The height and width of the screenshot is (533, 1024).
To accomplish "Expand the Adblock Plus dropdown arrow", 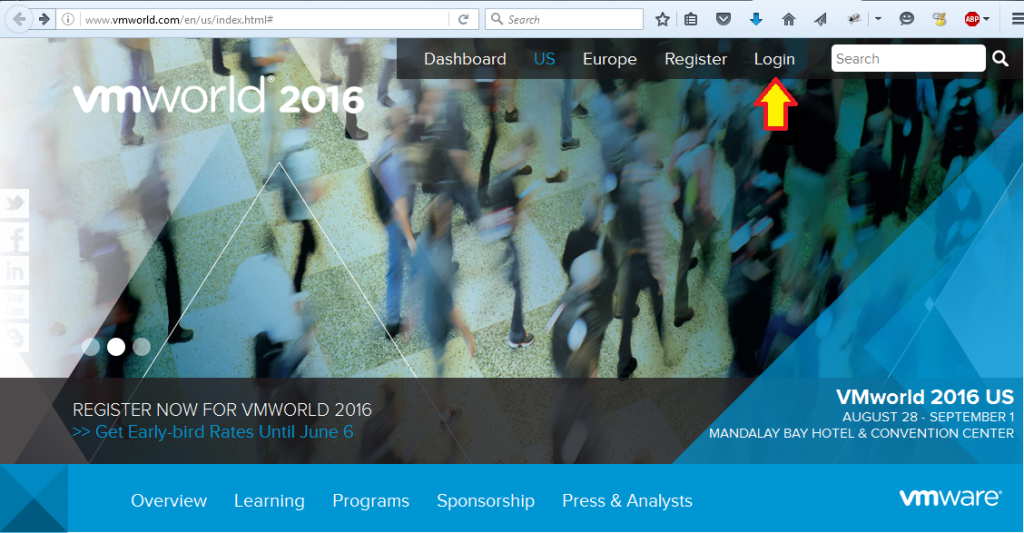I will pyautogui.click(x=987, y=19).
